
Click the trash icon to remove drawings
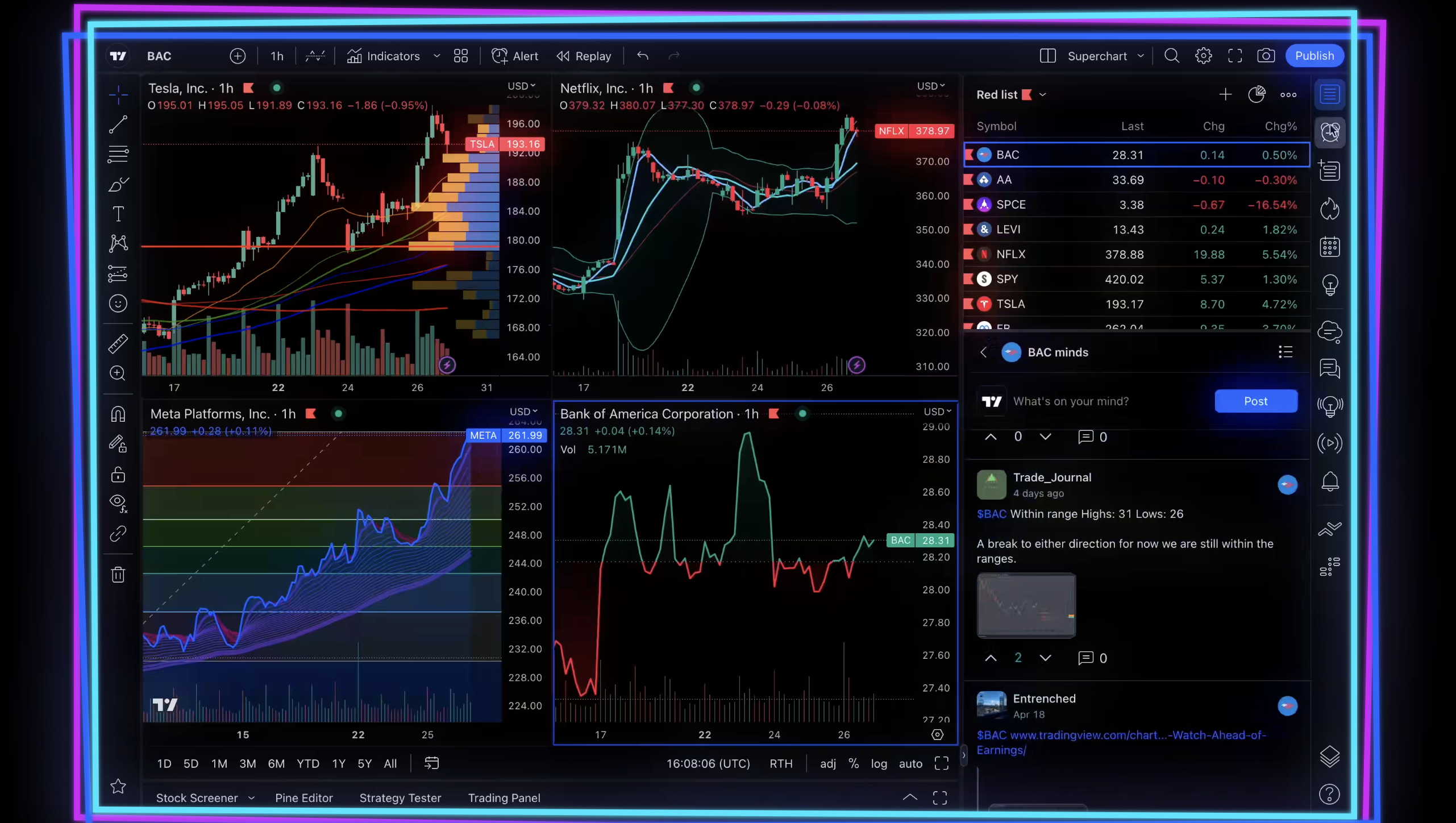[118, 575]
